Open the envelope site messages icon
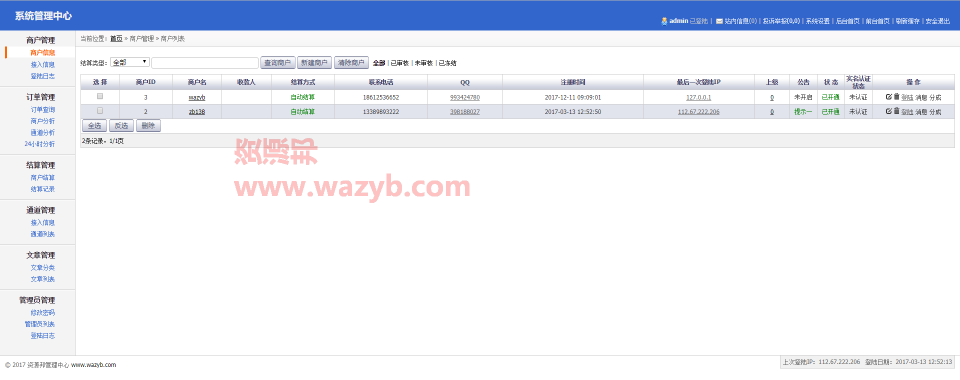This screenshot has height=380, width=960. coord(719,21)
